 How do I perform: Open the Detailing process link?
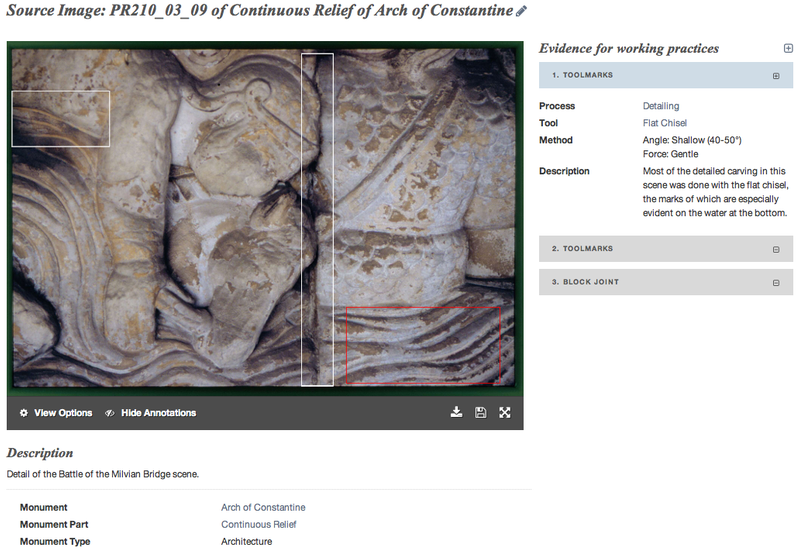click(x=661, y=106)
